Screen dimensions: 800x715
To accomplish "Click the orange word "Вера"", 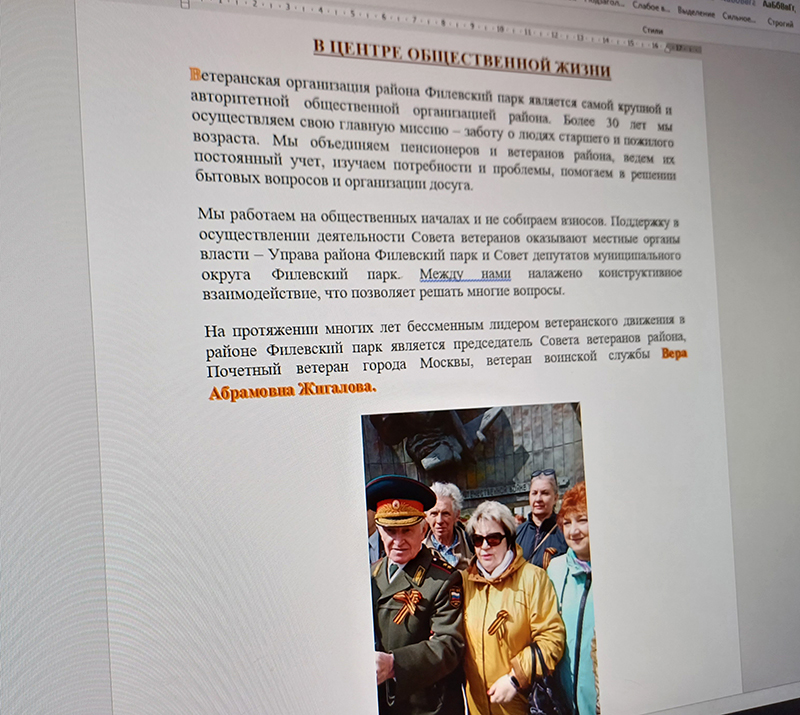I will [x=674, y=353].
